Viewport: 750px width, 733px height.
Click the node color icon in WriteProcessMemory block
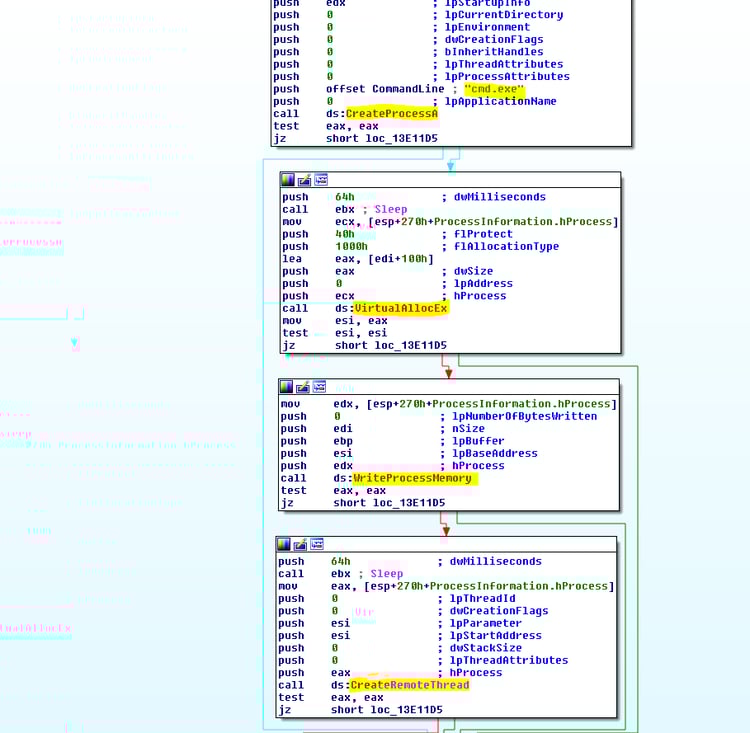(286, 387)
